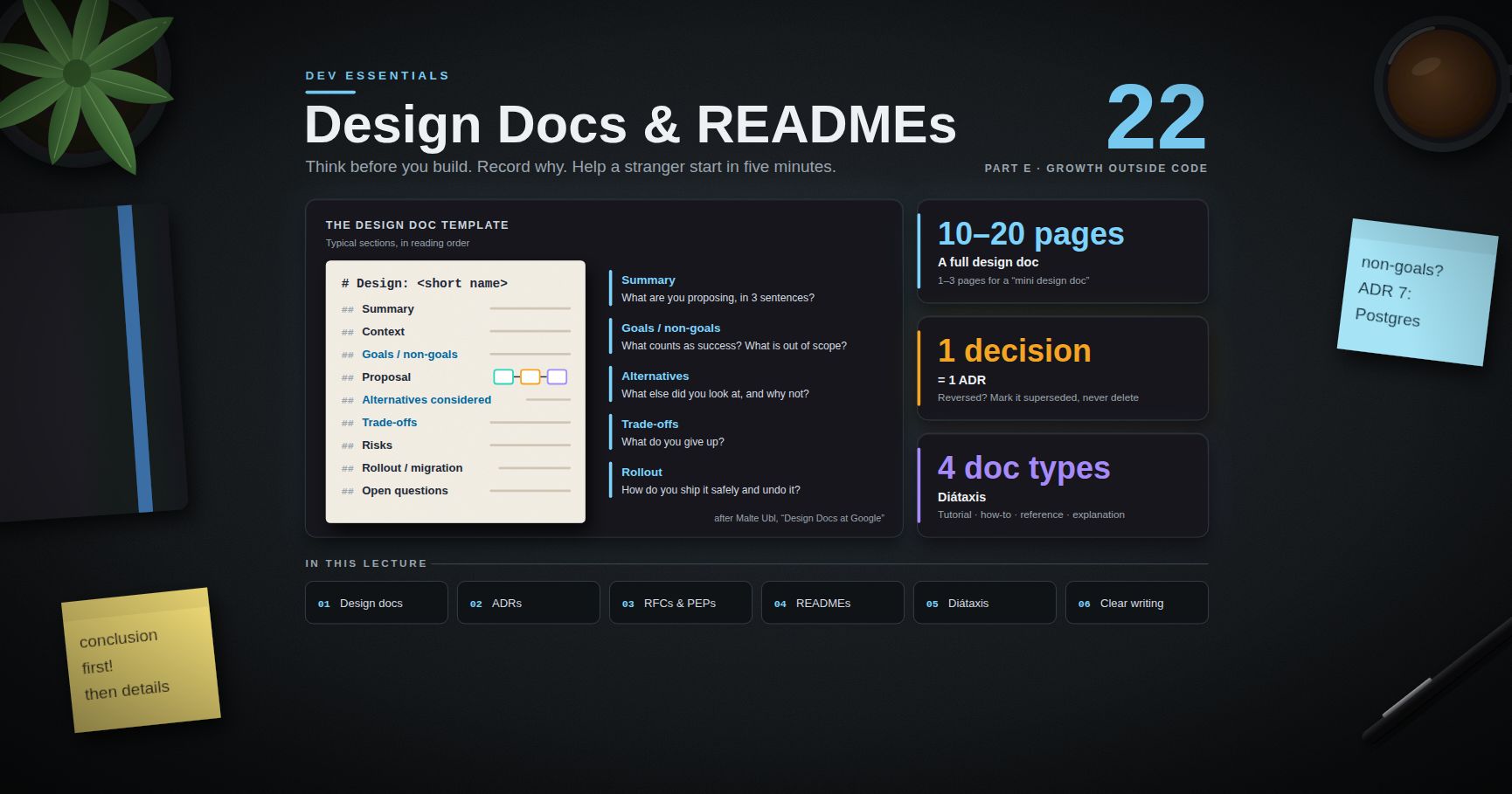This screenshot has width=1512, height=794.
Task: Click the '## Summary' template row
Action: click(x=455, y=309)
